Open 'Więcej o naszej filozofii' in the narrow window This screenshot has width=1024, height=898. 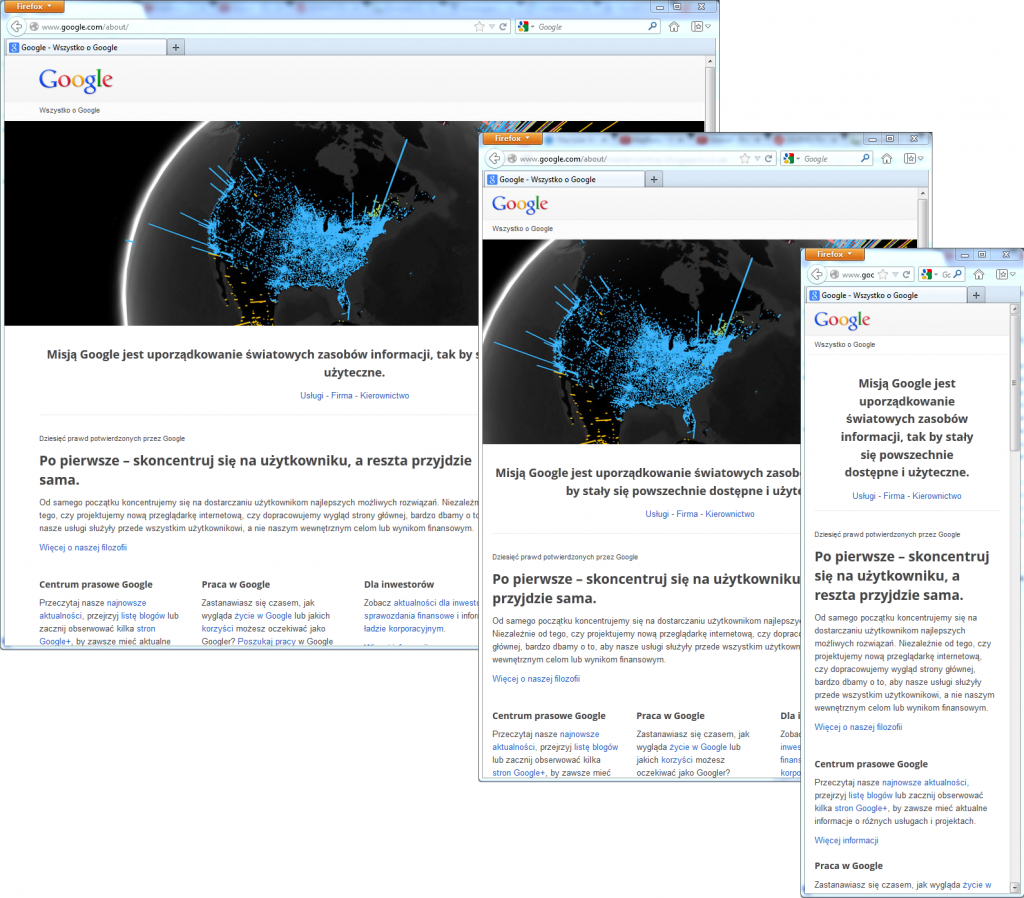(x=858, y=727)
